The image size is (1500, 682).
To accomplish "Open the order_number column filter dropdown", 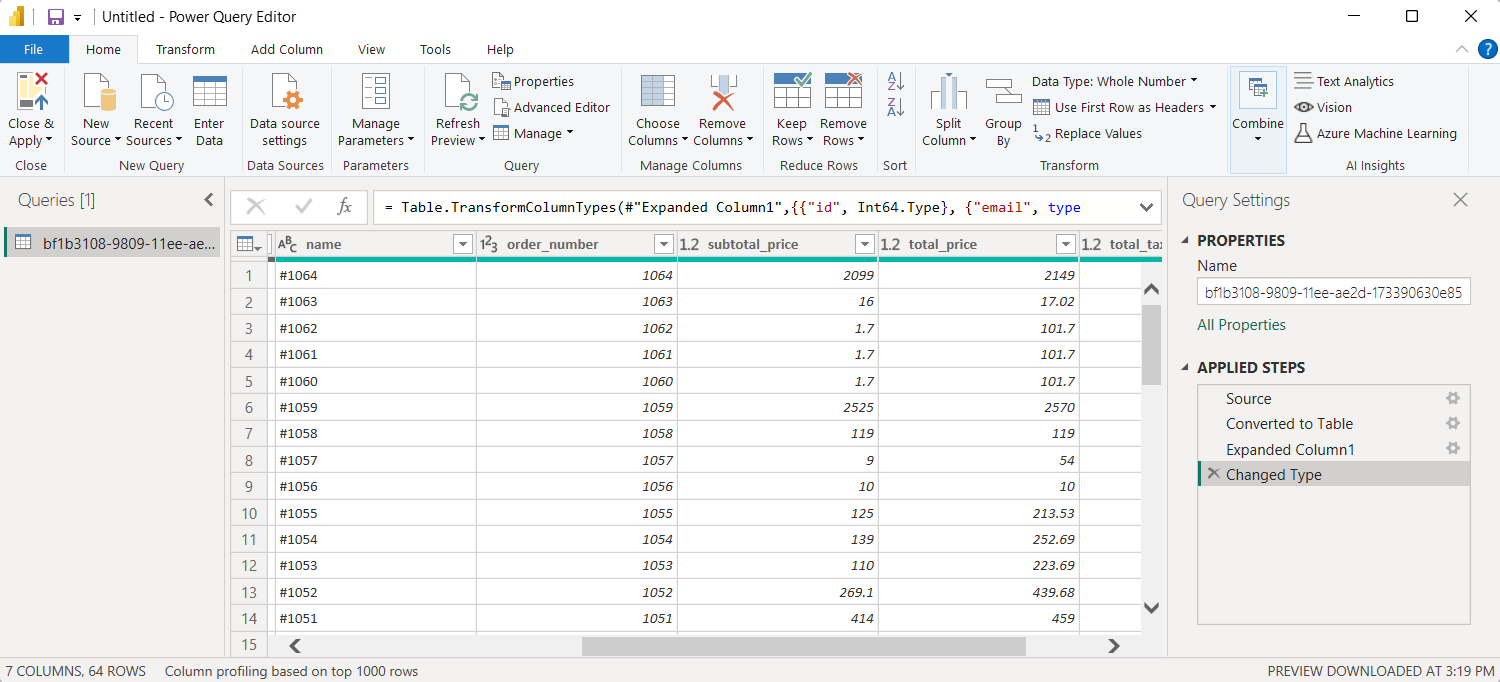I will click(x=663, y=244).
